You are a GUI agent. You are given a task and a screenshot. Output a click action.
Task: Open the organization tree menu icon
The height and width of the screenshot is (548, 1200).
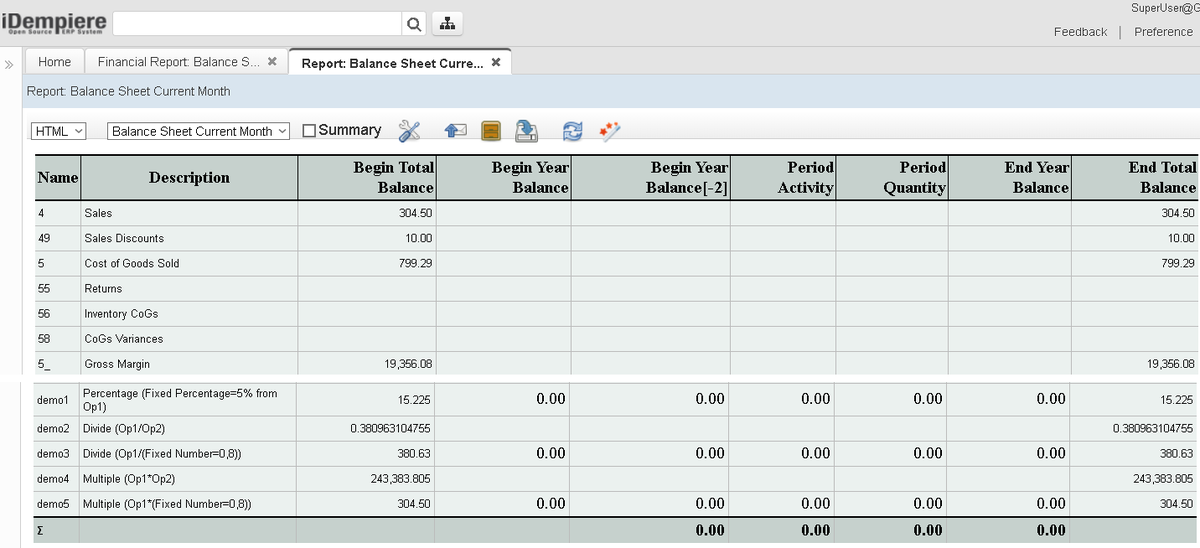448,24
